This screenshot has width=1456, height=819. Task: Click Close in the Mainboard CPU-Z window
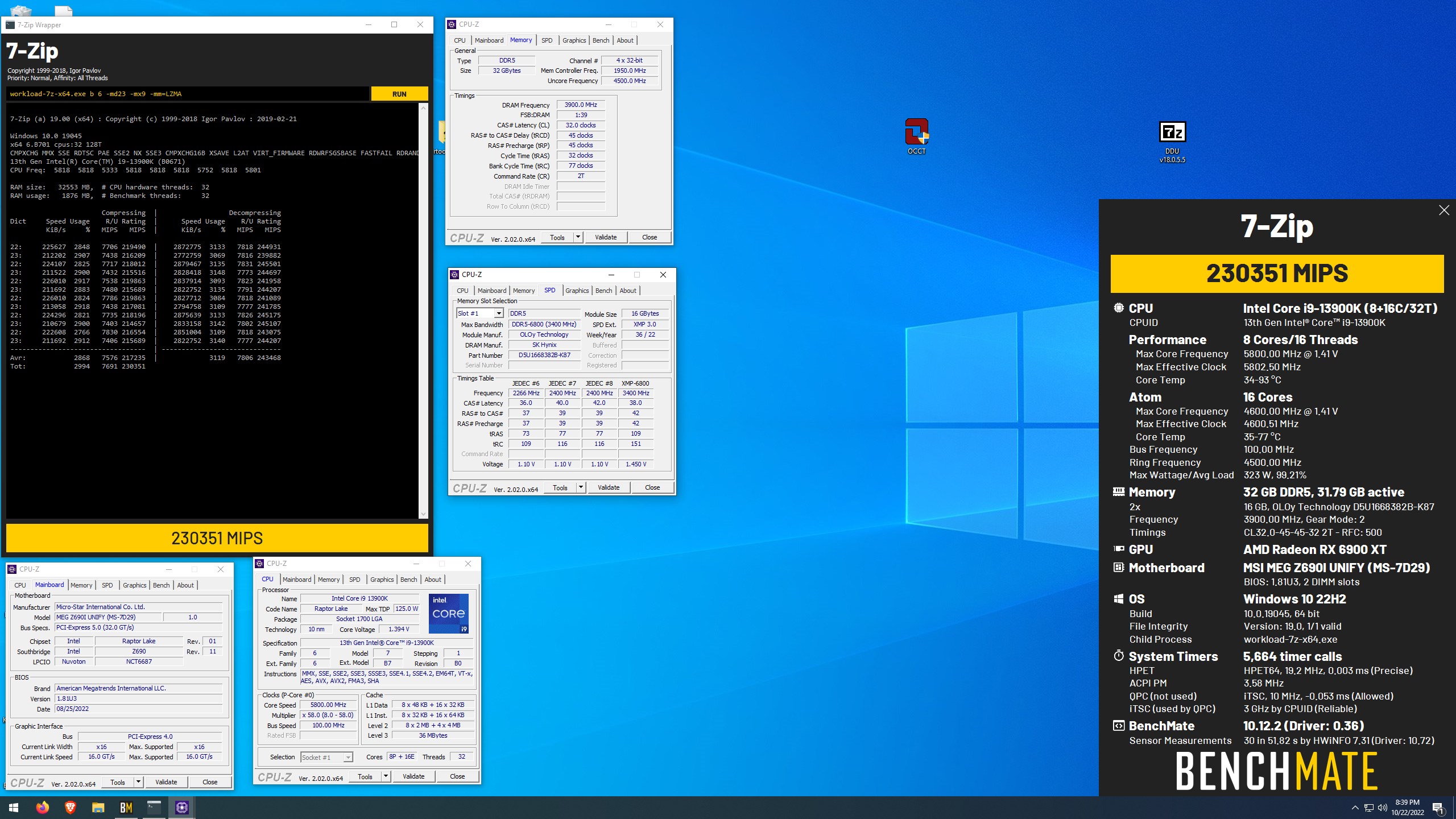tap(210, 782)
